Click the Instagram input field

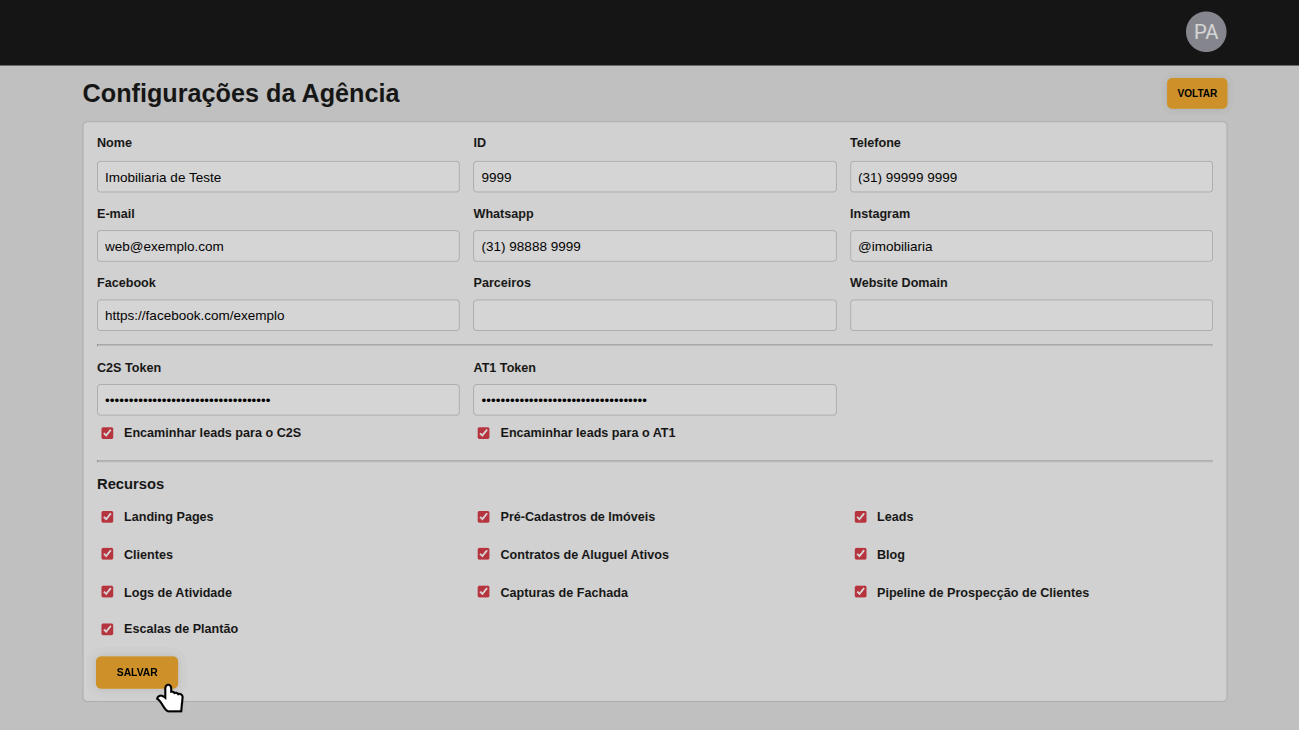tap(1031, 246)
